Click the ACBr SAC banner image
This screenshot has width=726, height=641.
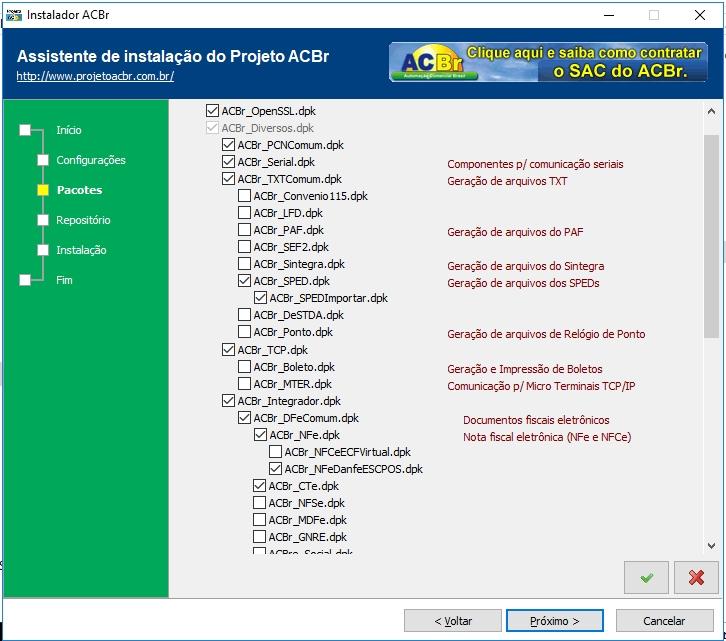pos(548,62)
